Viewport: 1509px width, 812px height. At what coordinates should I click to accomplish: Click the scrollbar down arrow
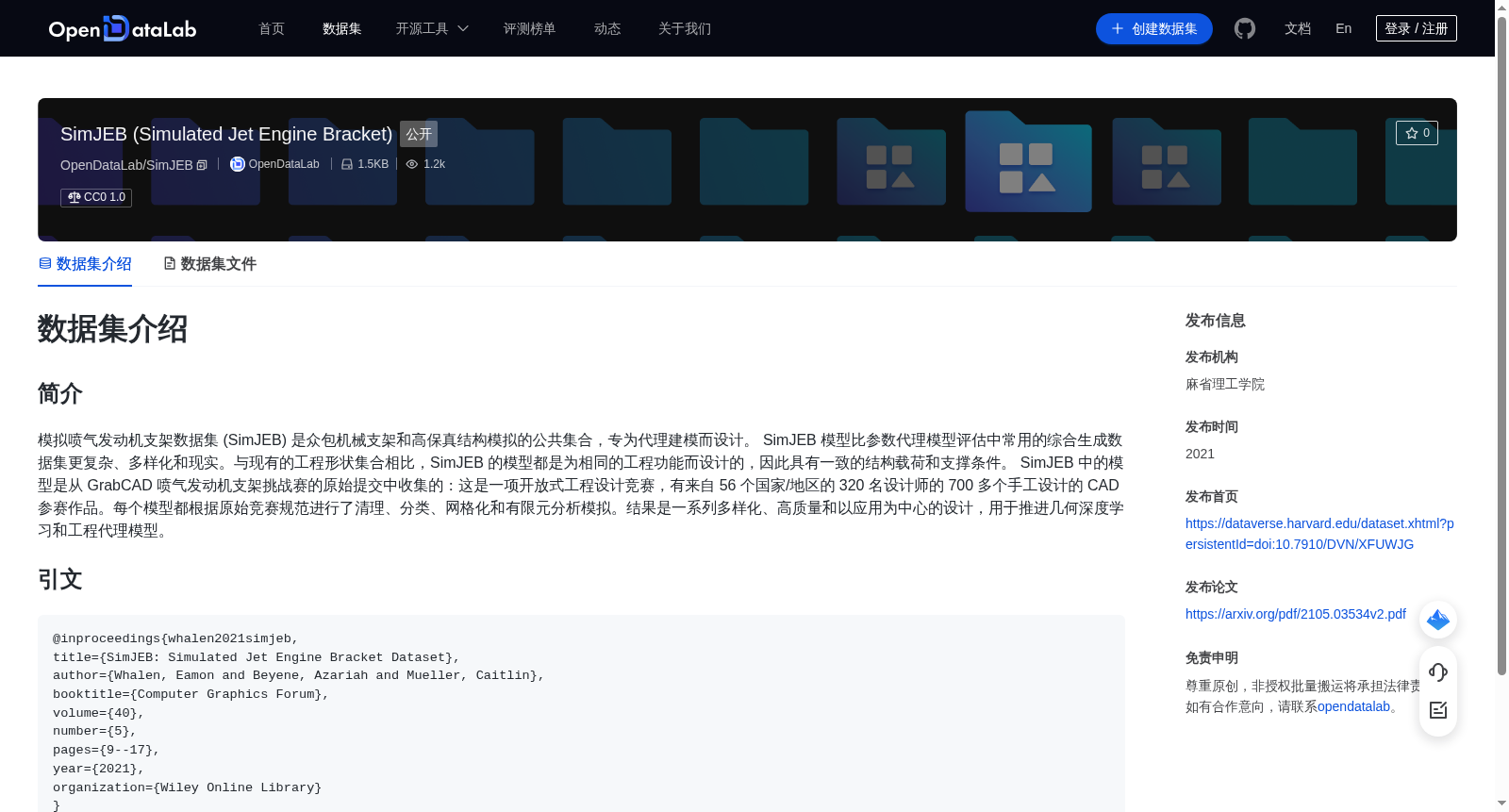[x=1501, y=804]
